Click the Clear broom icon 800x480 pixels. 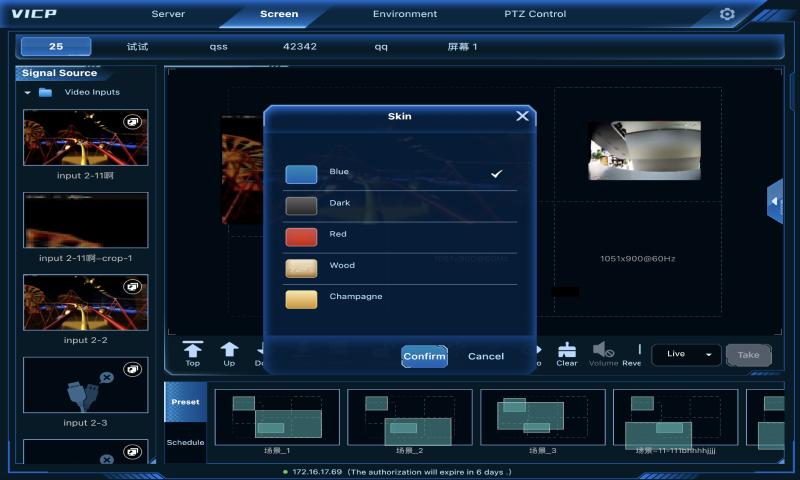566,350
